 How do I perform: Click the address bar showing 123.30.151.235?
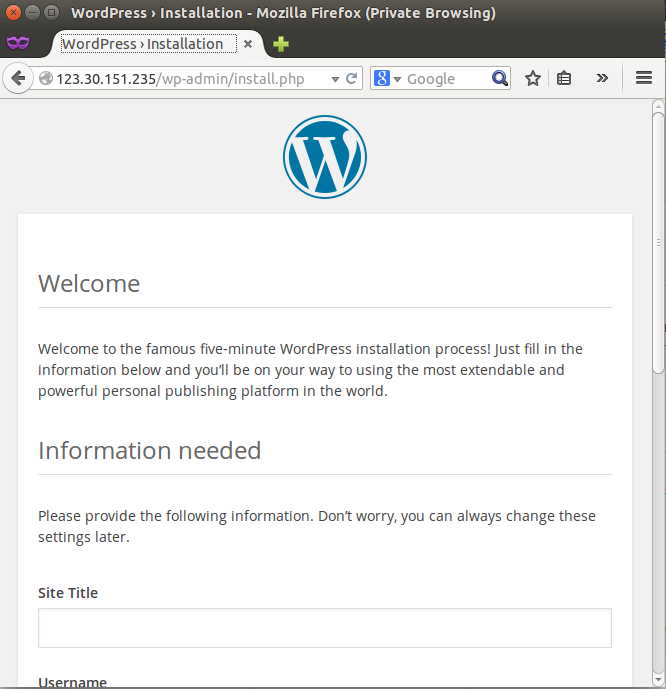point(180,79)
